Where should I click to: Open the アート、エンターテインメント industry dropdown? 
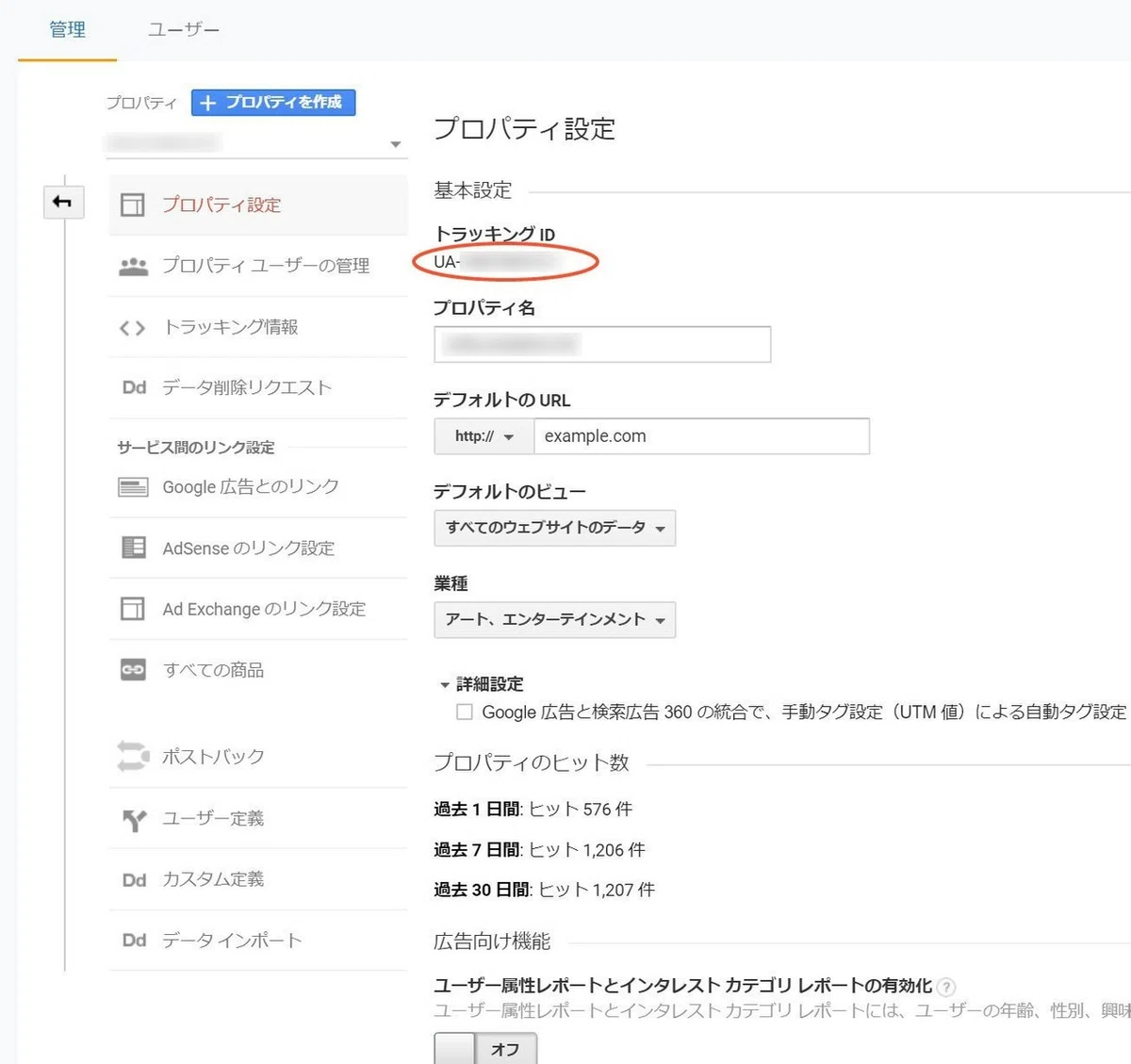(555, 620)
